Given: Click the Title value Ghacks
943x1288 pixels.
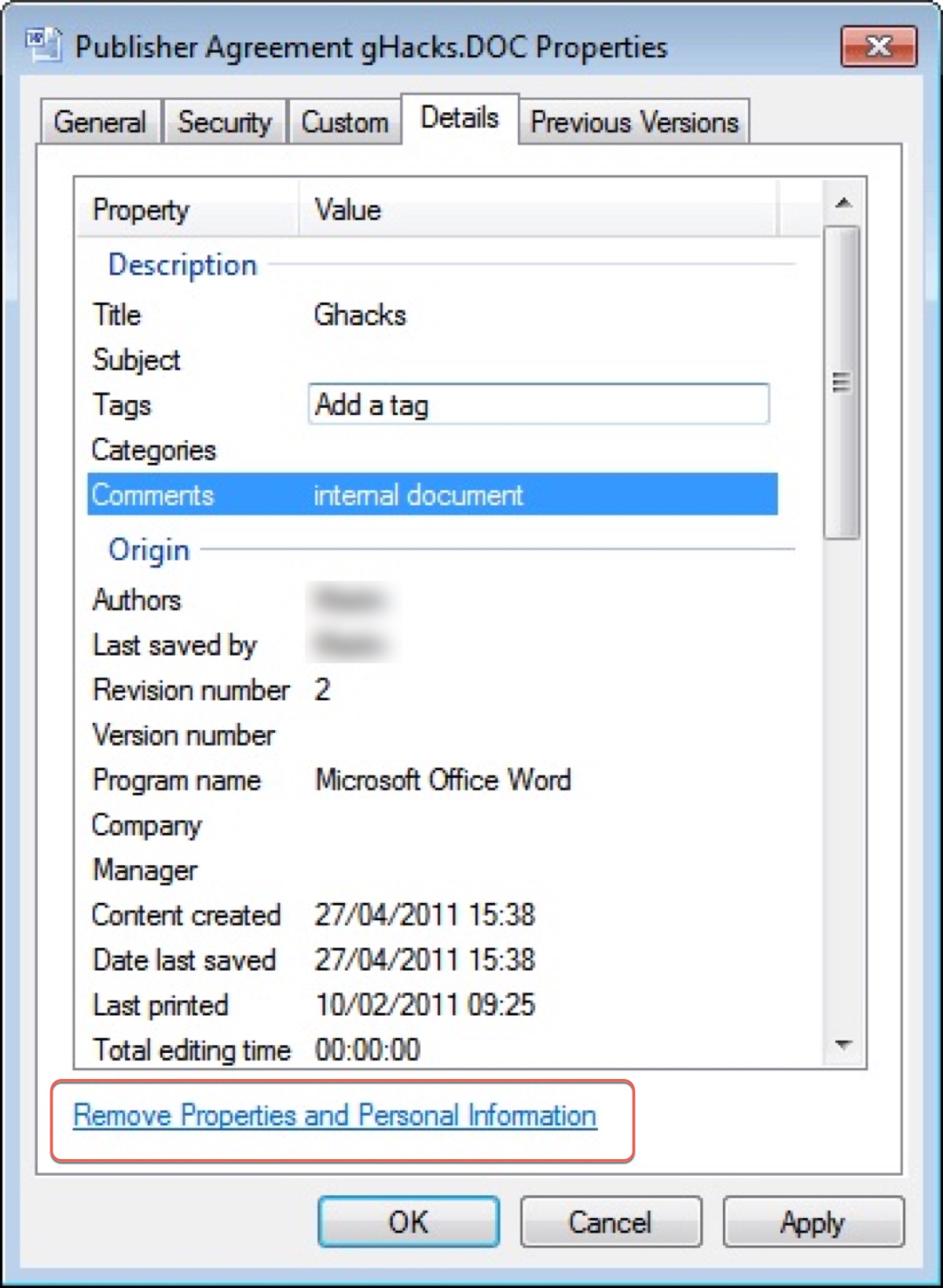Looking at the screenshot, I should 360,315.
